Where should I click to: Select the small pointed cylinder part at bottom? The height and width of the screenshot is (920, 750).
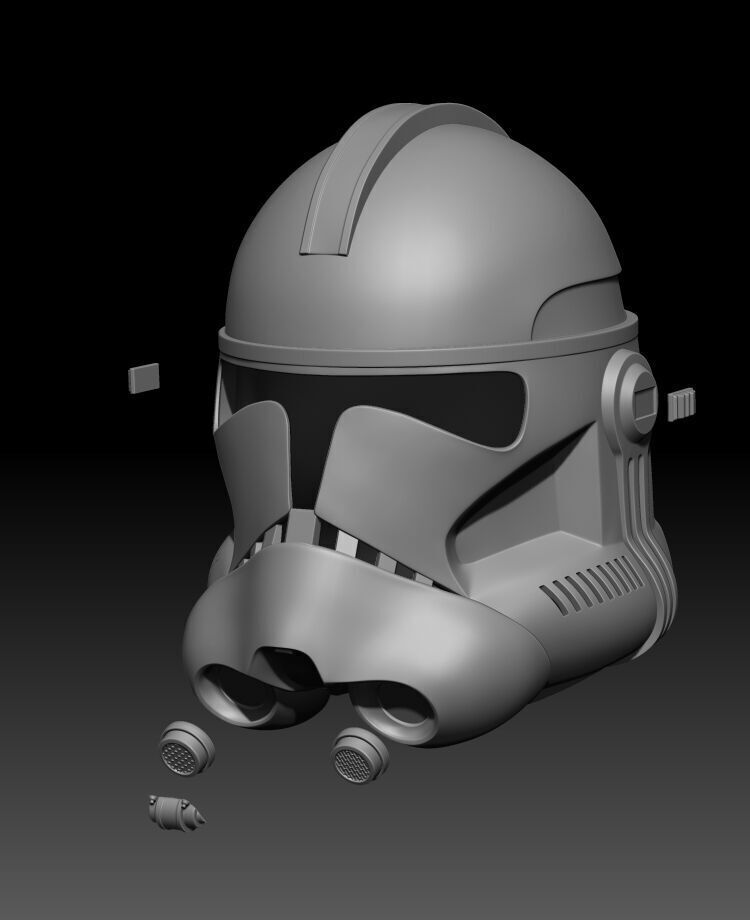(176, 813)
